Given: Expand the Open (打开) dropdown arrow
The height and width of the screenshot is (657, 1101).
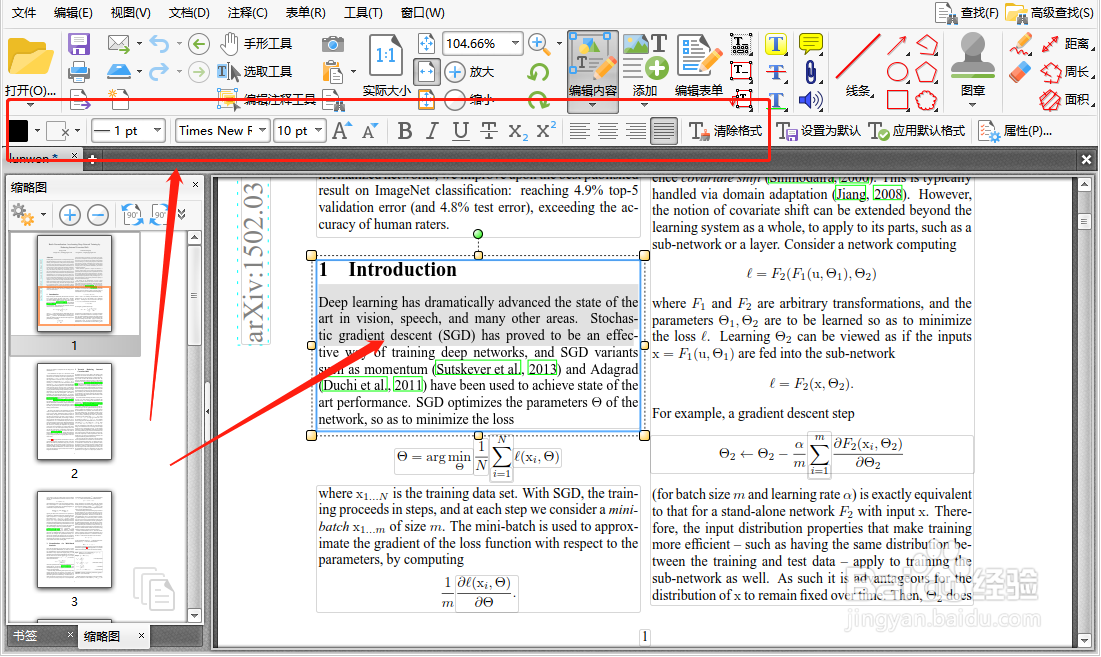Looking at the screenshot, I should (30, 105).
